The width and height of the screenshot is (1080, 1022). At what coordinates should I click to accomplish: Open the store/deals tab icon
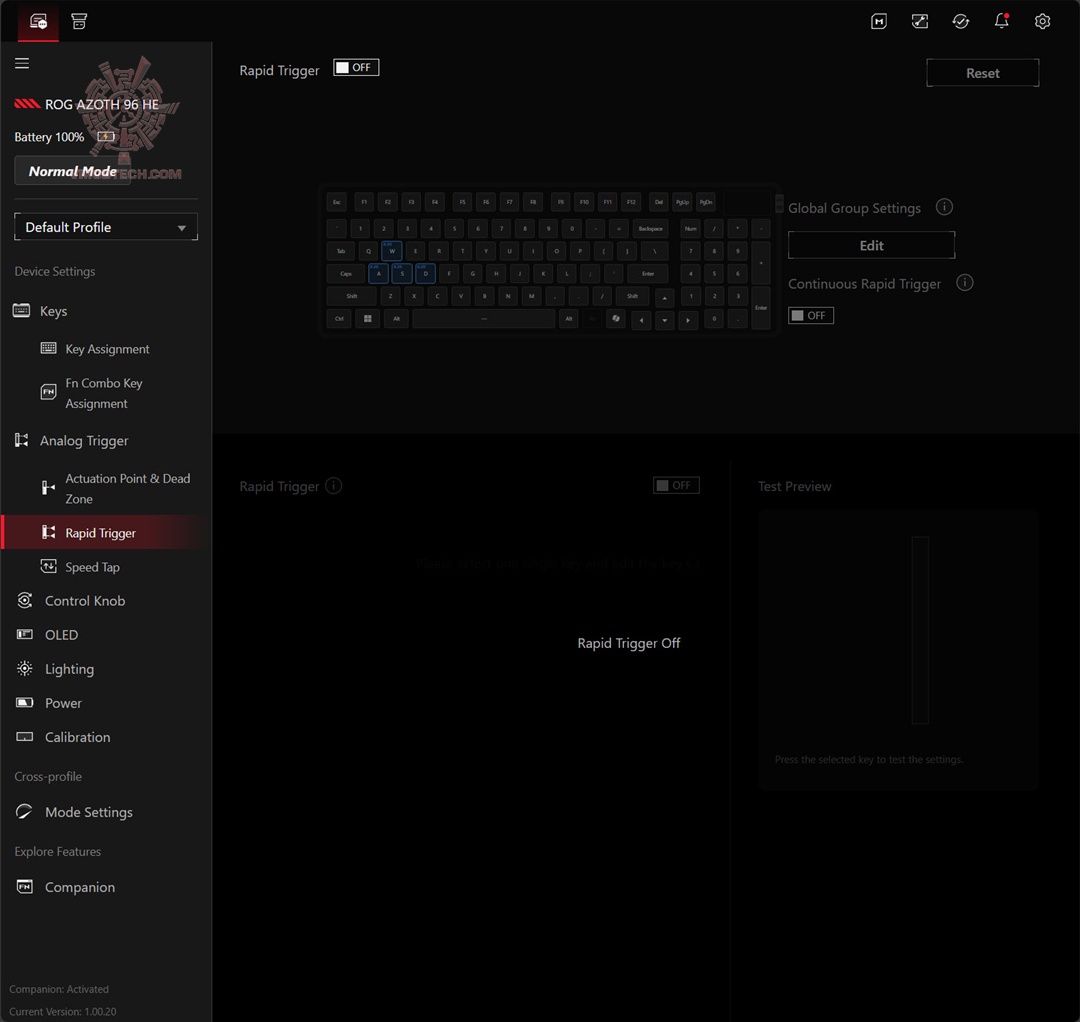(x=79, y=21)
